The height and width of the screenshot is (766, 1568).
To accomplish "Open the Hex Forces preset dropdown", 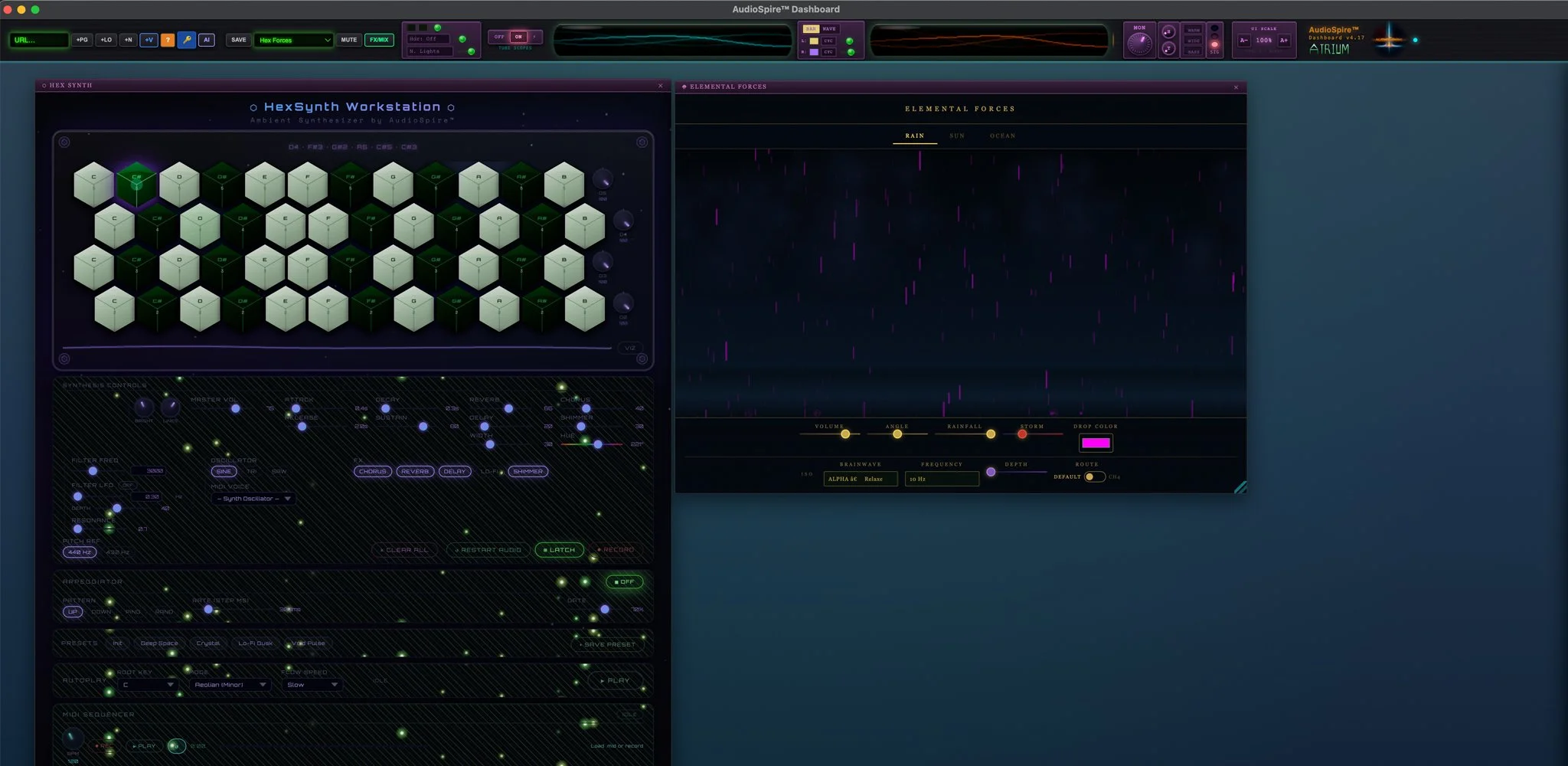I will click(294, 40).
